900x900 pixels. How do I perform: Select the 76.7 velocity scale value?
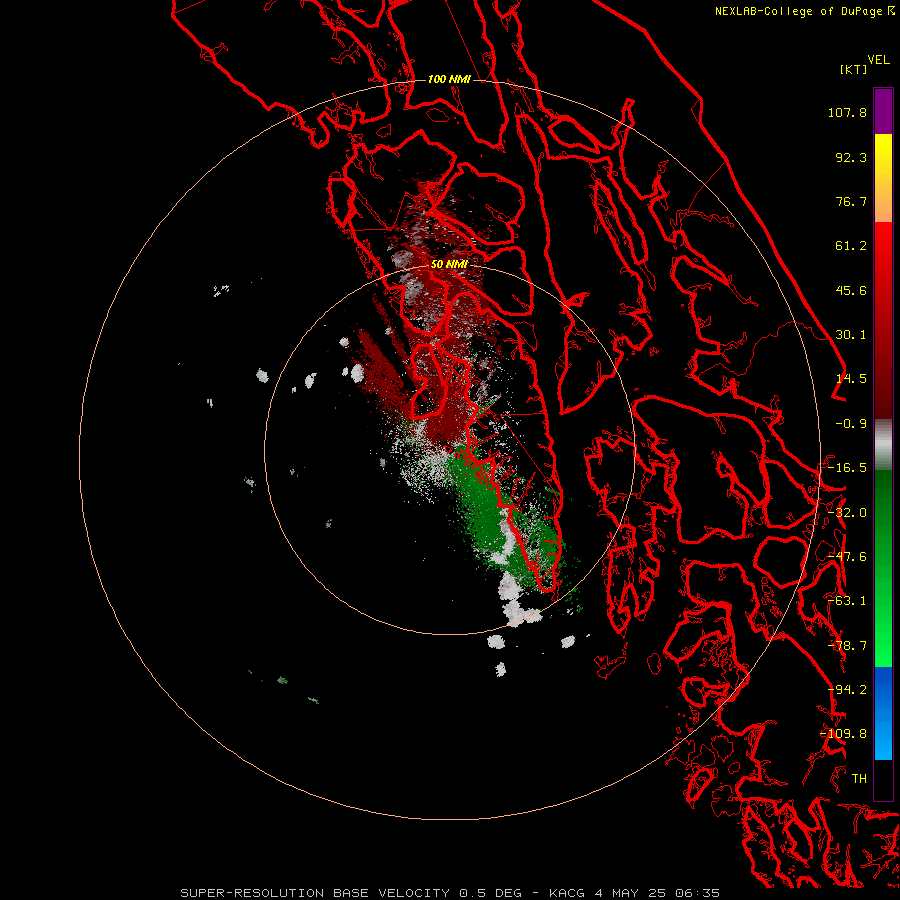pos(851,201)
